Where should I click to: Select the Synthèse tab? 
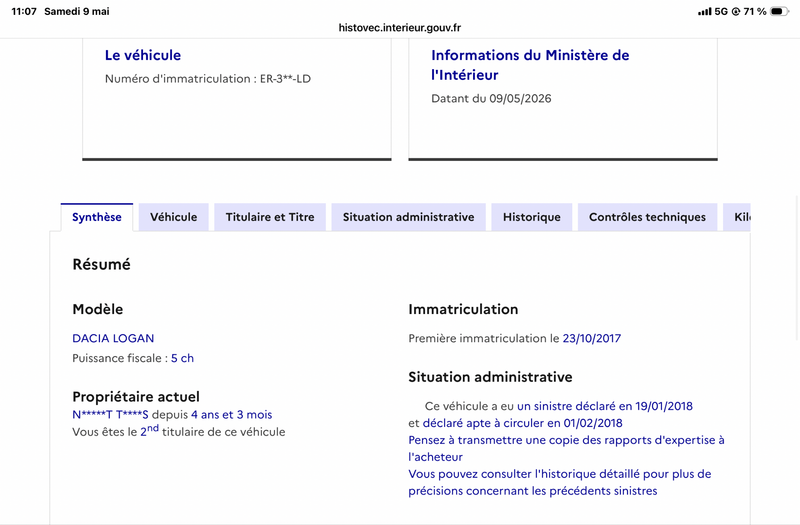[x=97, y=217]
